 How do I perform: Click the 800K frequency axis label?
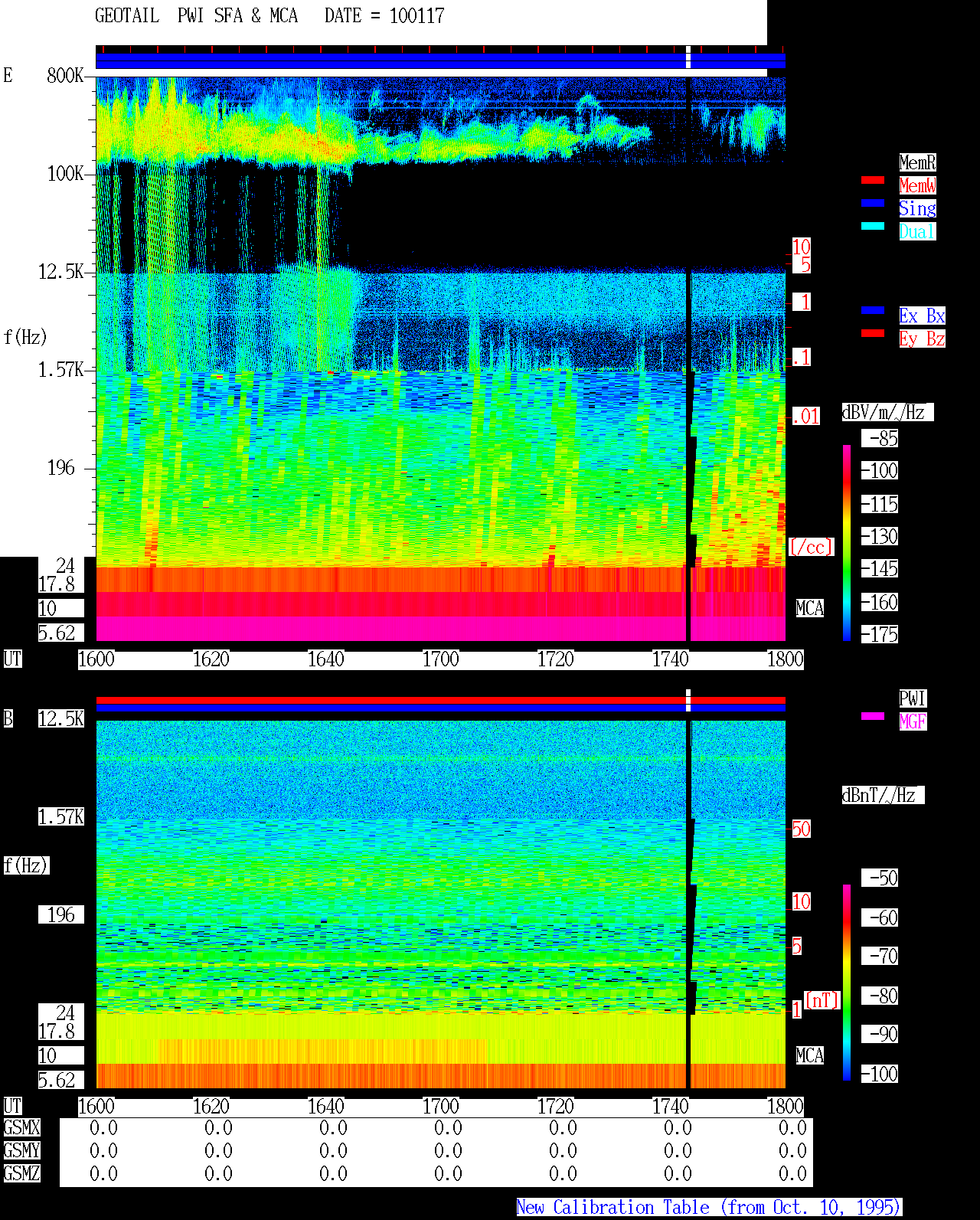click(65, 75)
